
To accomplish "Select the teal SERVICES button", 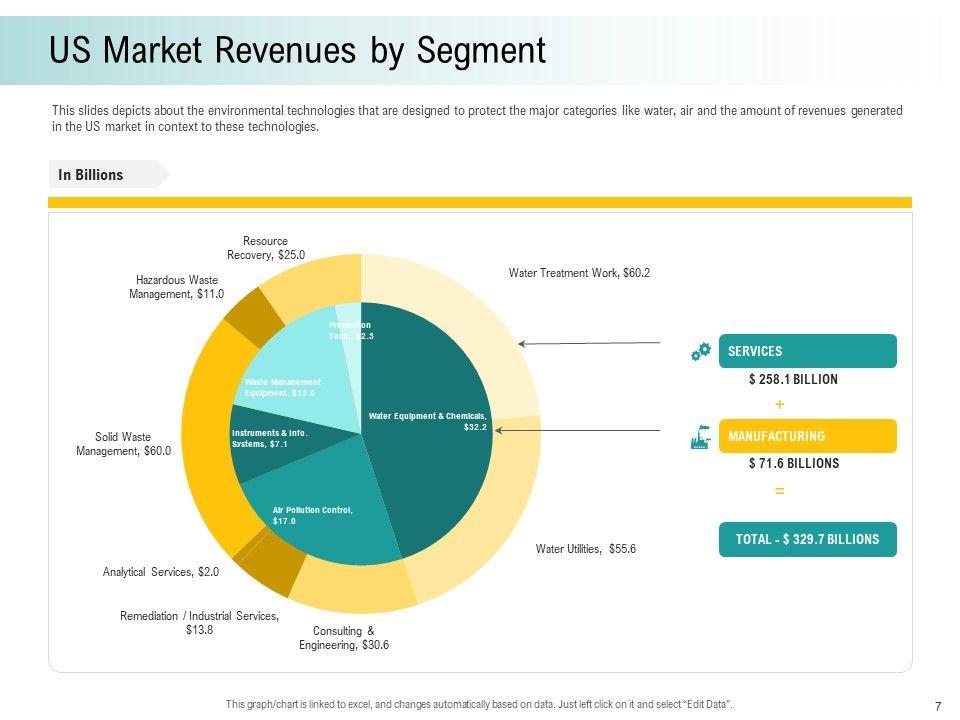I will (x=808, y=351).
